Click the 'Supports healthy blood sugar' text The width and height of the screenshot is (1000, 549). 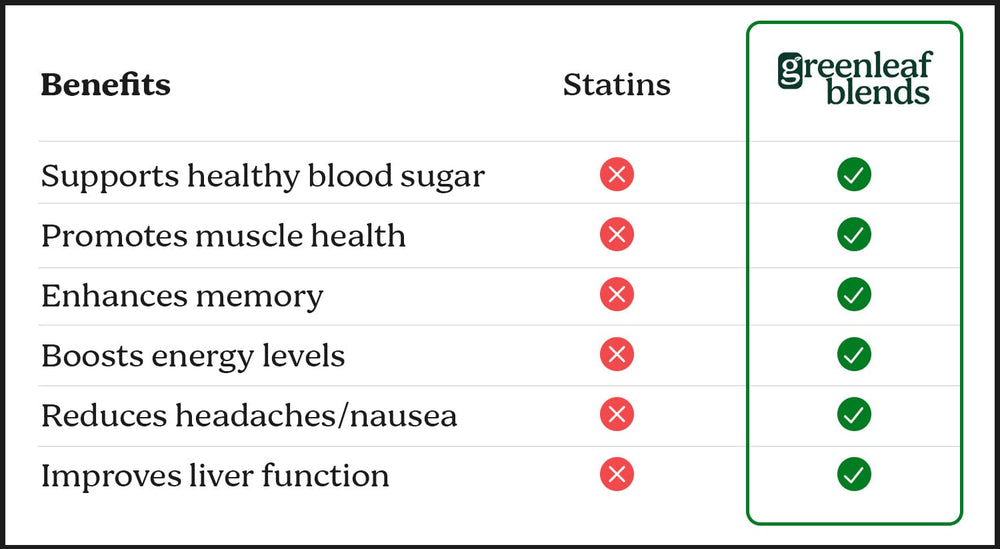(x=262, y=177)
